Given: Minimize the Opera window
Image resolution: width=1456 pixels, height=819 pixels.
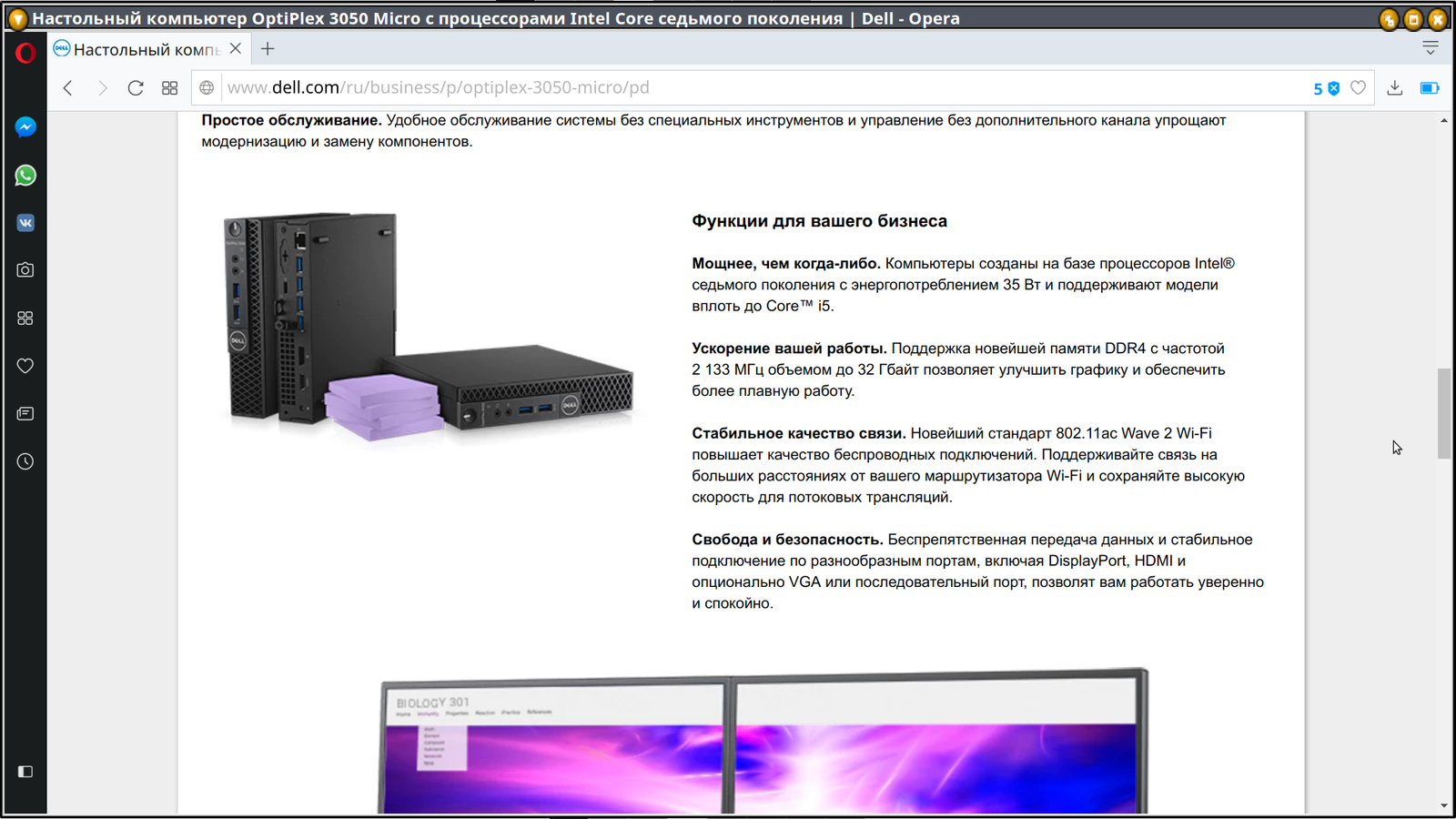Looking at the screenshot, I should 1389,19.
